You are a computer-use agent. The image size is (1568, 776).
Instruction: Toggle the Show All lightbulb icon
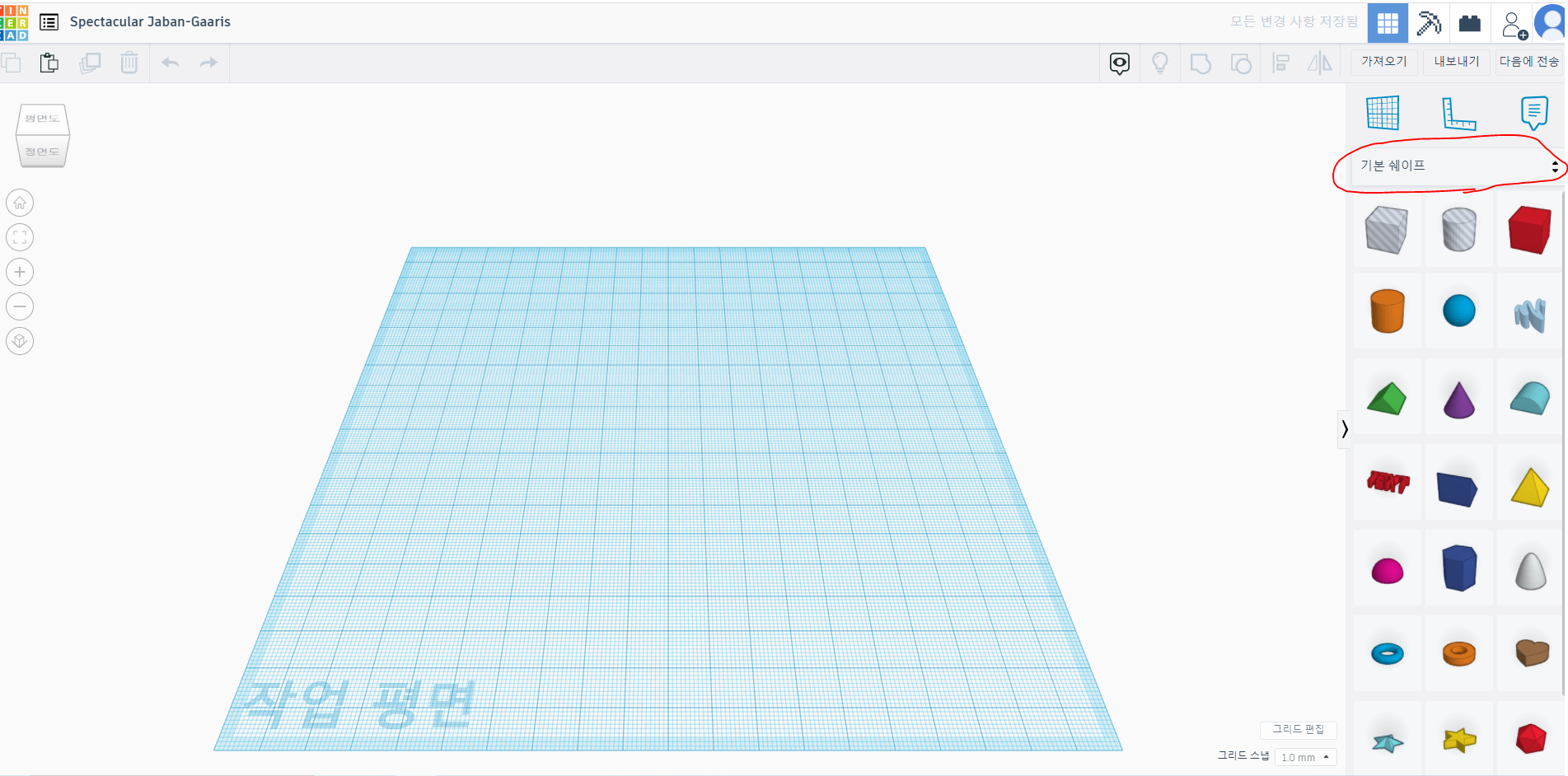(x=1160, y=63)
